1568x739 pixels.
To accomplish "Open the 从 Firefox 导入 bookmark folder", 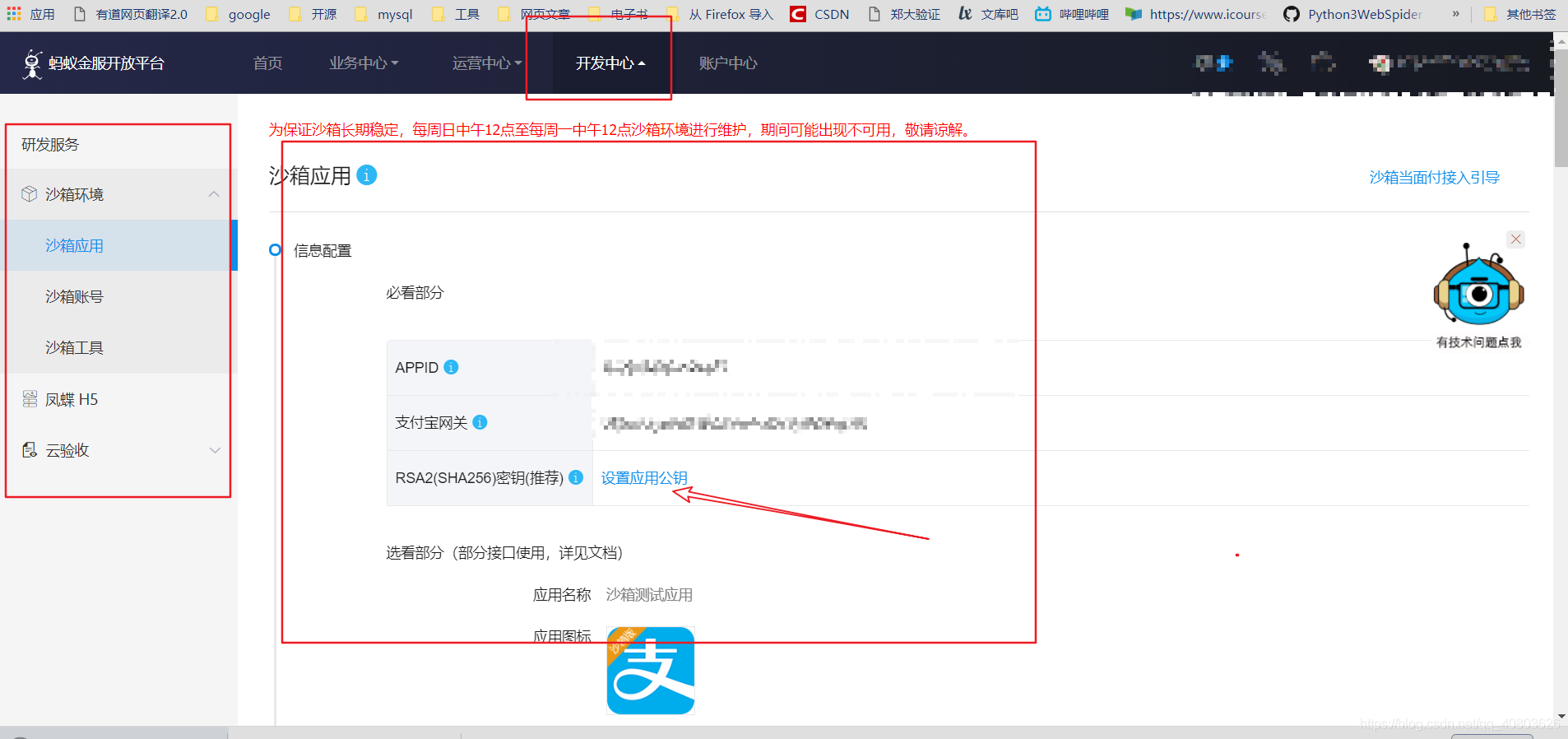I will pyautogui.click(x=720, y=14).
